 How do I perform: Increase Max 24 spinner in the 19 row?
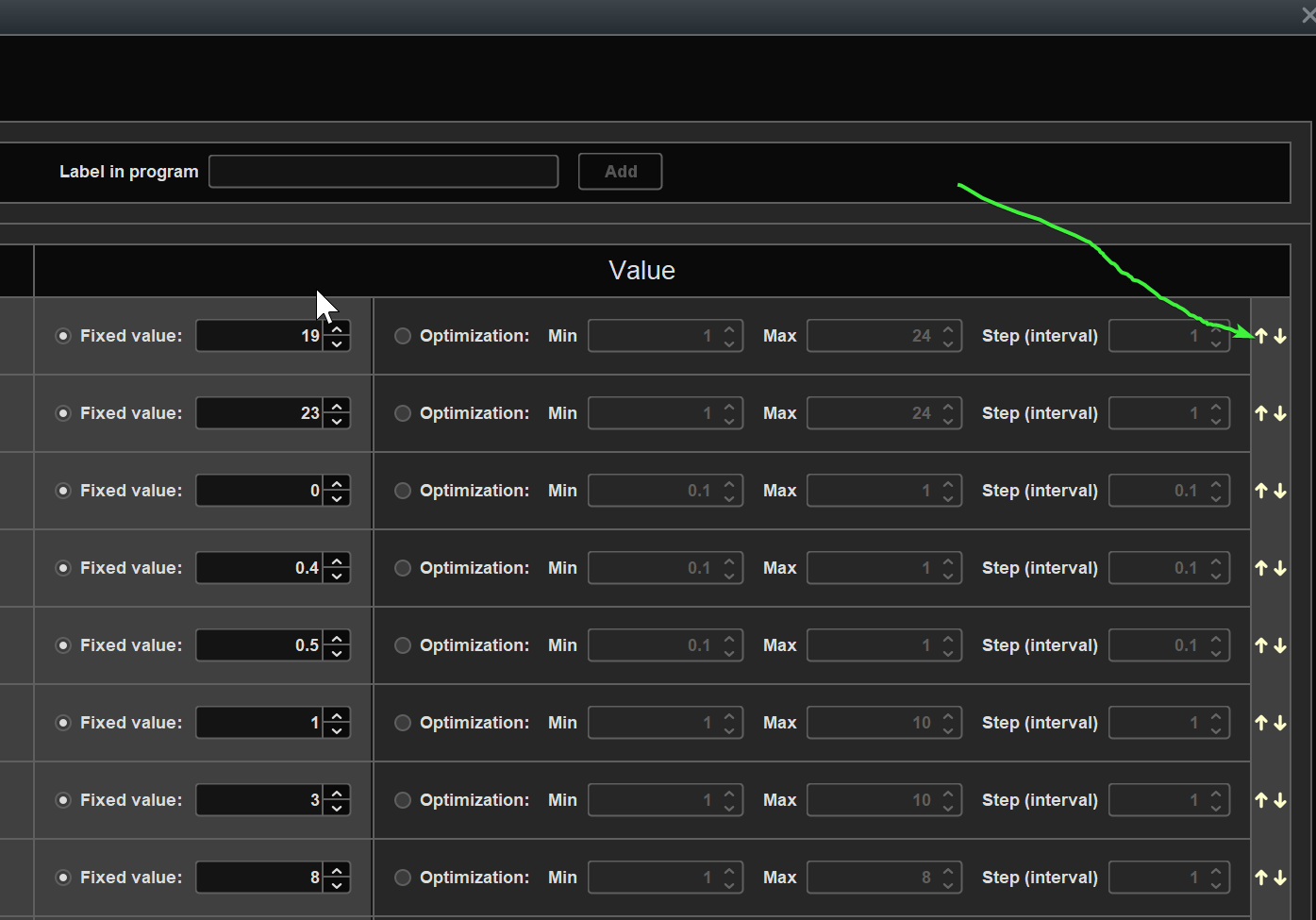click(x=948, y=328)
